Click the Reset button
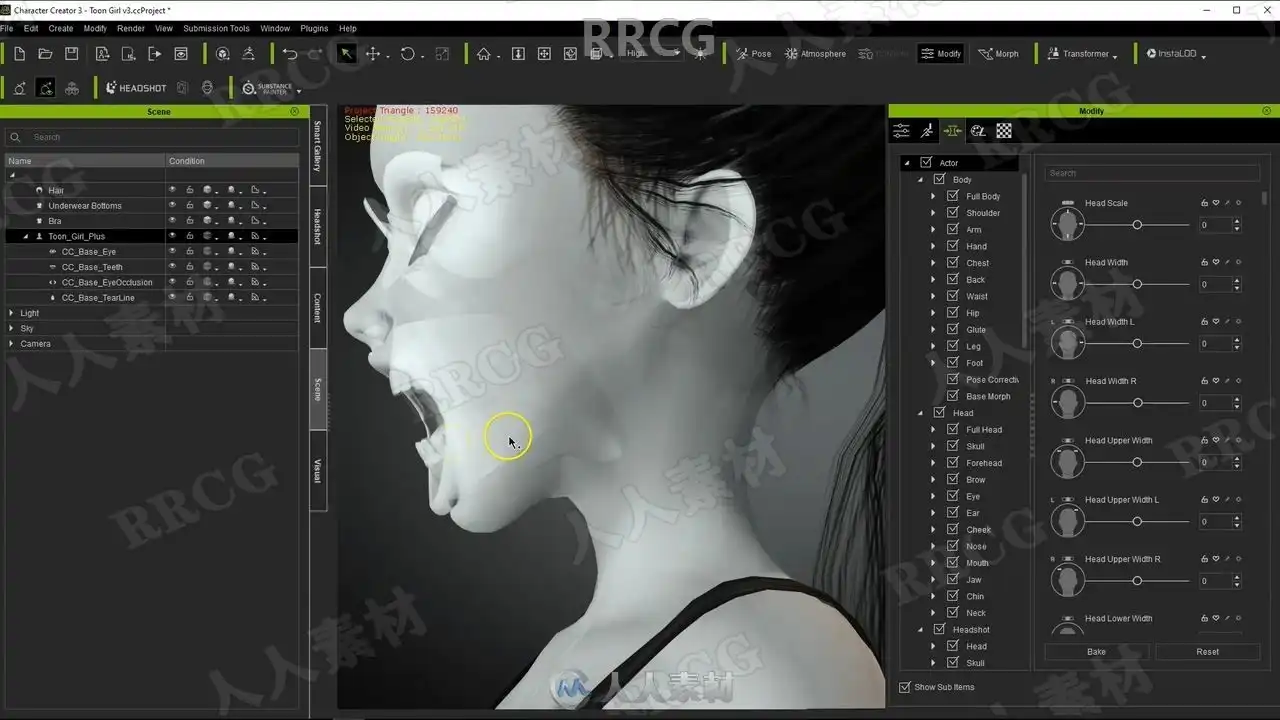This screenshot has height=720, width=1280. (x=1208, y=652)
